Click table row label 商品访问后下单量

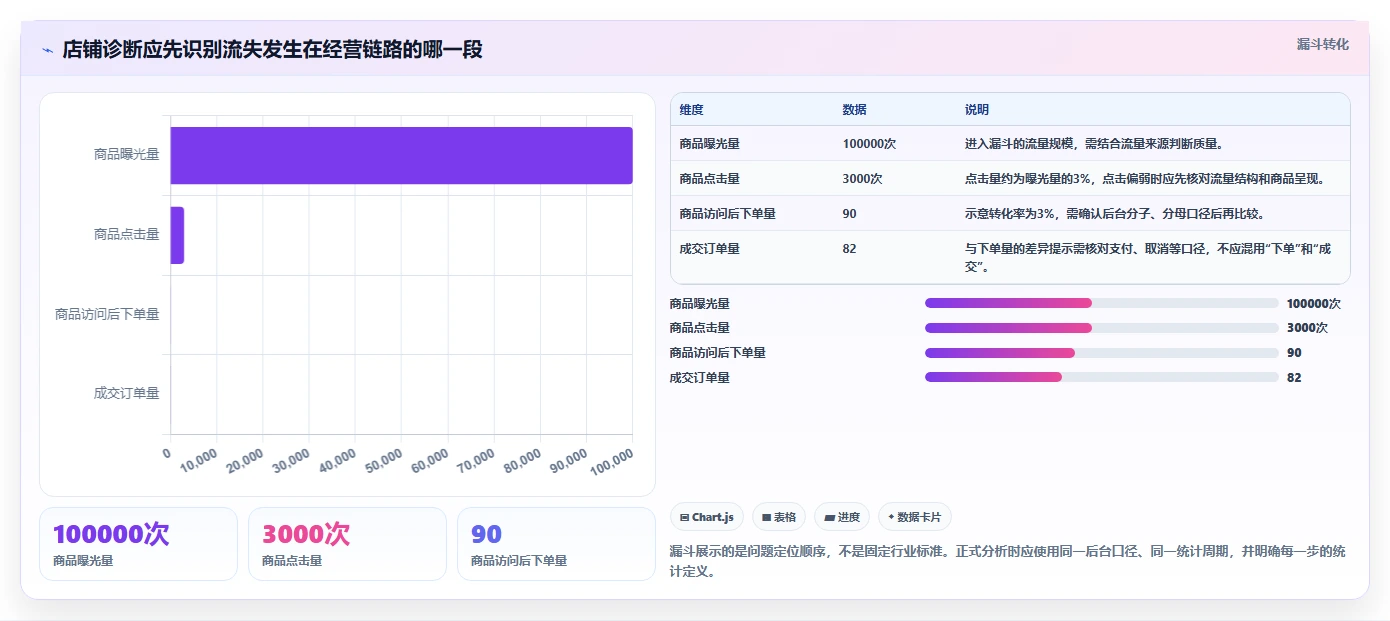click(727, 213)
